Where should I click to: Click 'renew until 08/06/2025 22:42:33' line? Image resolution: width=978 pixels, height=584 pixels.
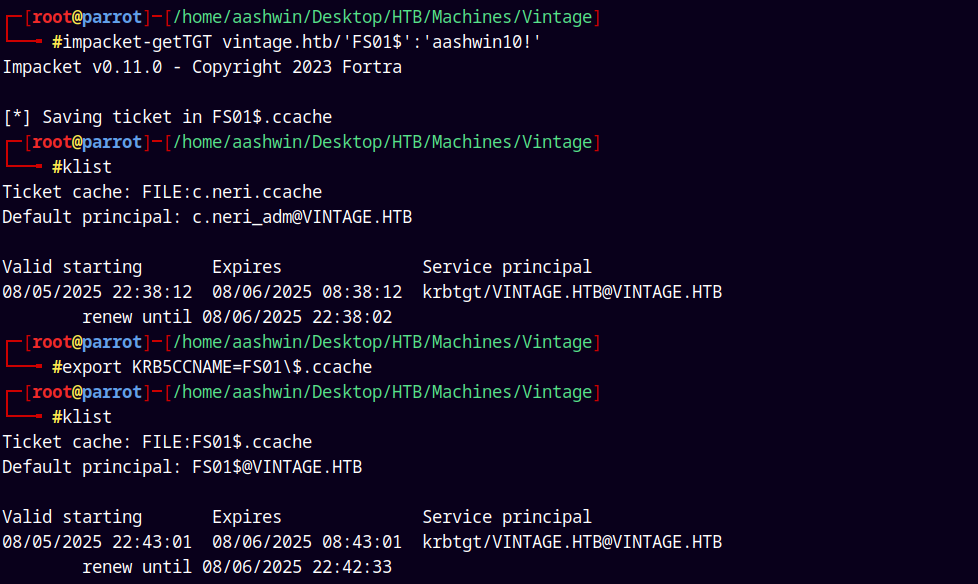(x=237, y=567)
